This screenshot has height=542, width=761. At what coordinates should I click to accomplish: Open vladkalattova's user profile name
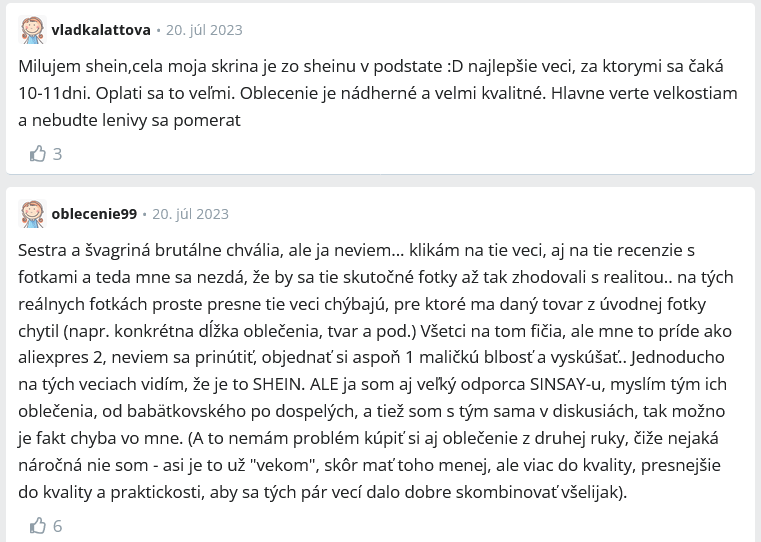(x=101, y=30)
